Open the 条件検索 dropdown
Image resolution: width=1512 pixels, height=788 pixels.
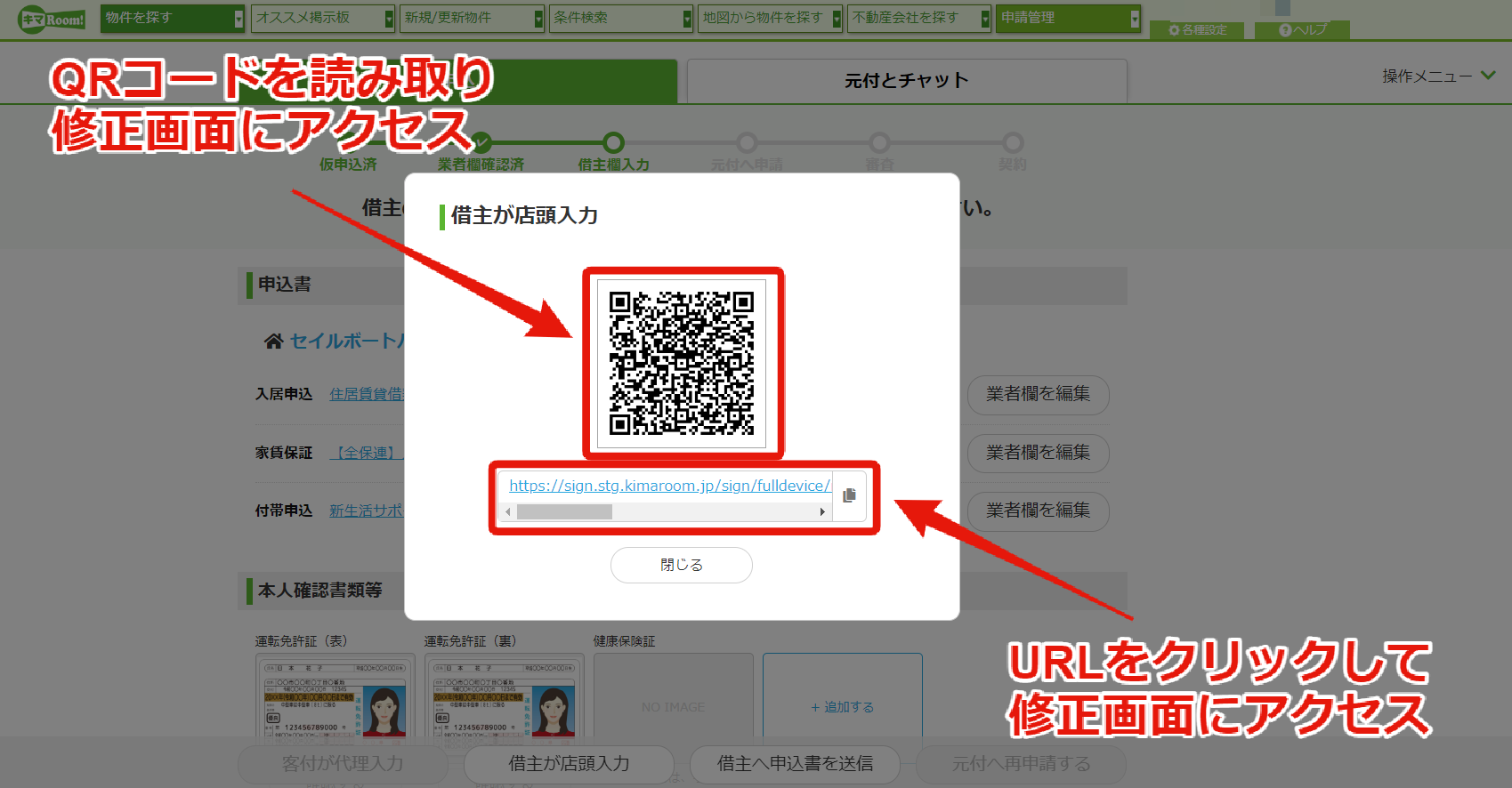coord(620,19)
